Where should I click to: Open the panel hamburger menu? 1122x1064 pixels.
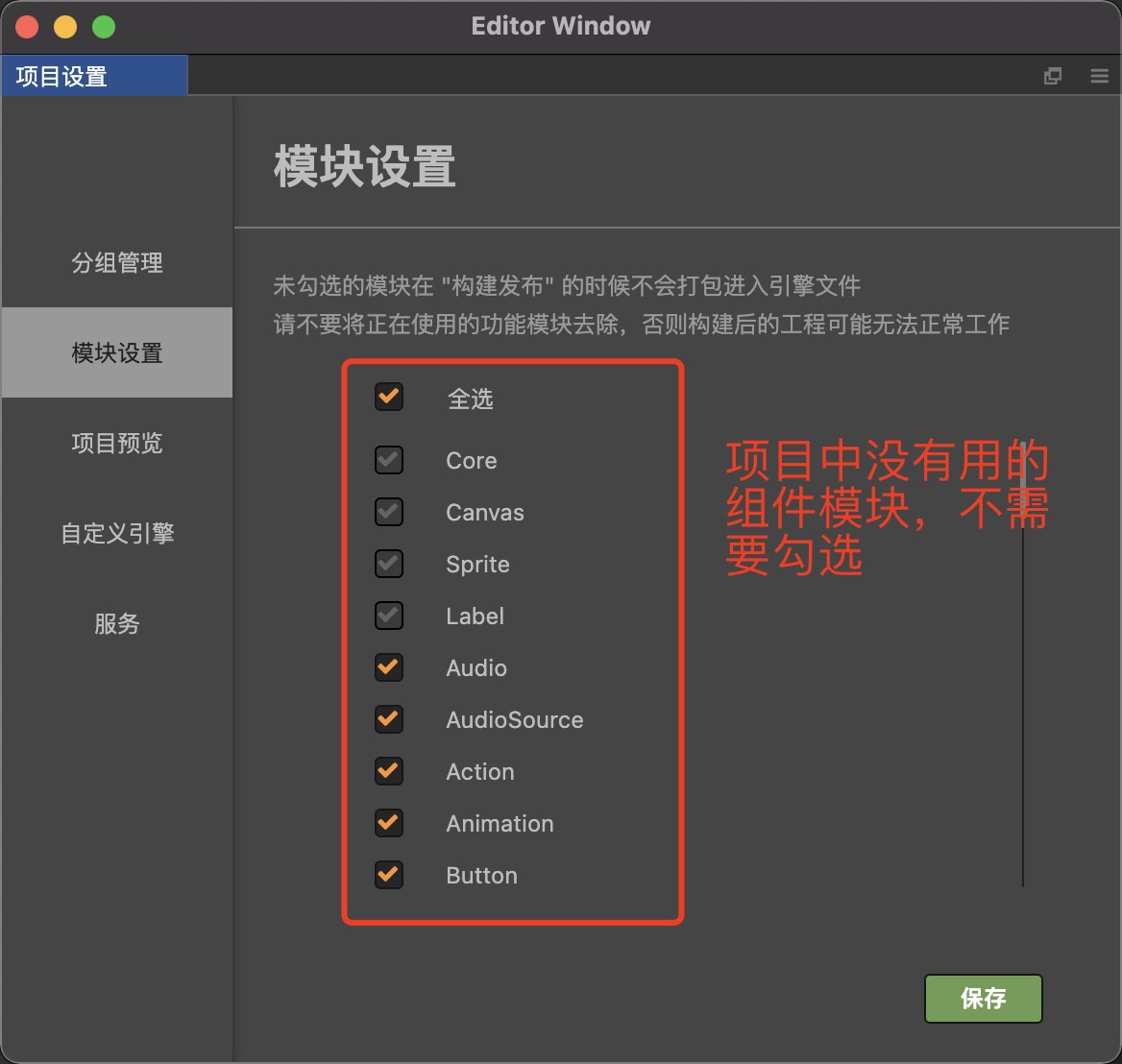coord(1098,75)
